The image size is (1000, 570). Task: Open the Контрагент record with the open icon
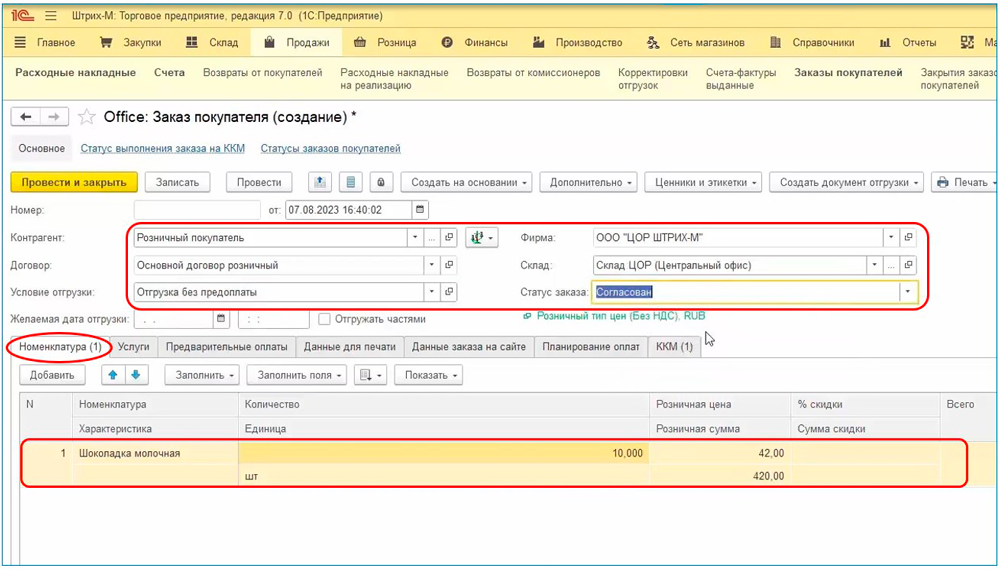pyautogui.click(x=449, y=238)
